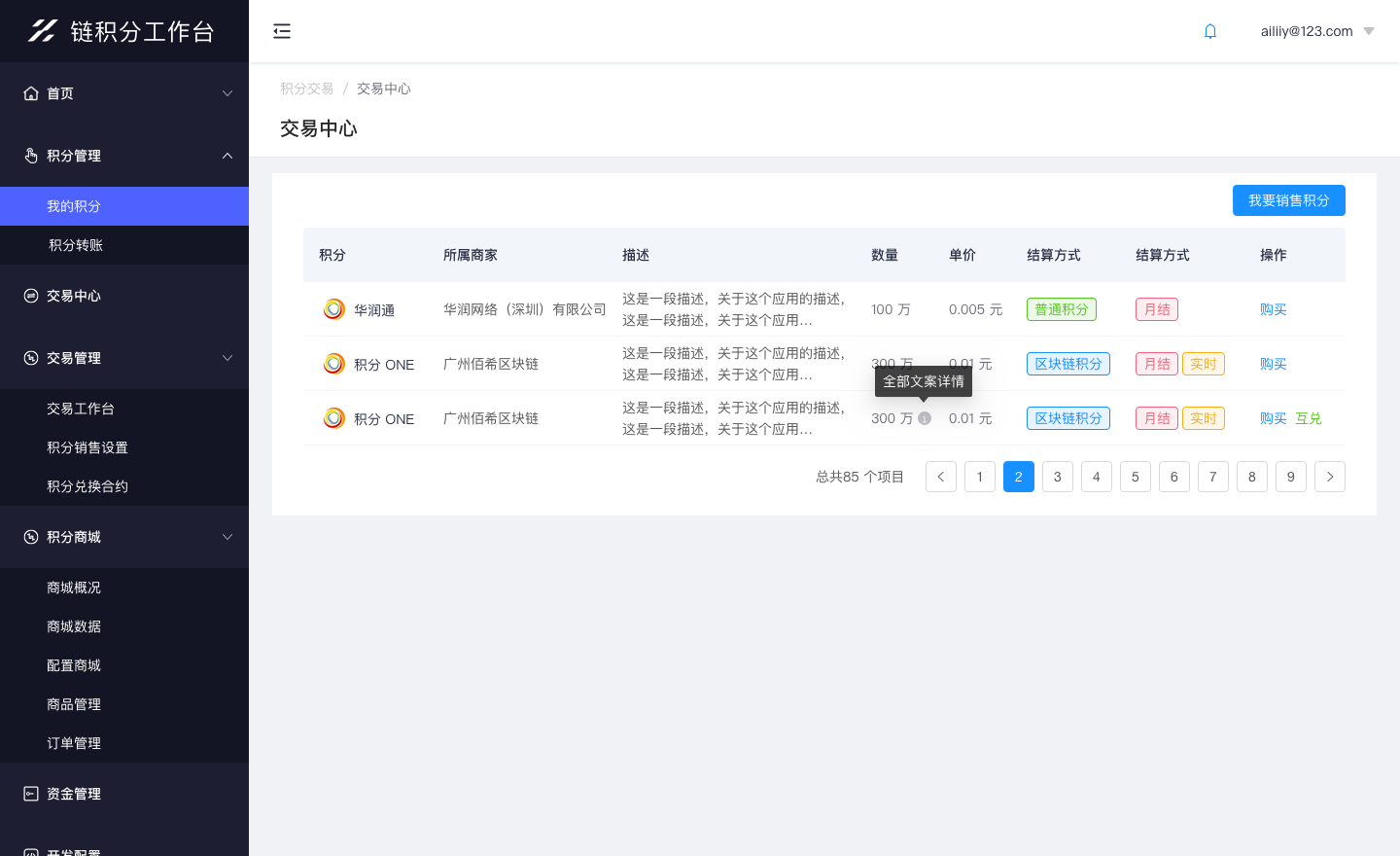Viewport: 1400px width, 856px height.
Task: Click the 交易中心 sidebar icon
Action: click(31, 296)
